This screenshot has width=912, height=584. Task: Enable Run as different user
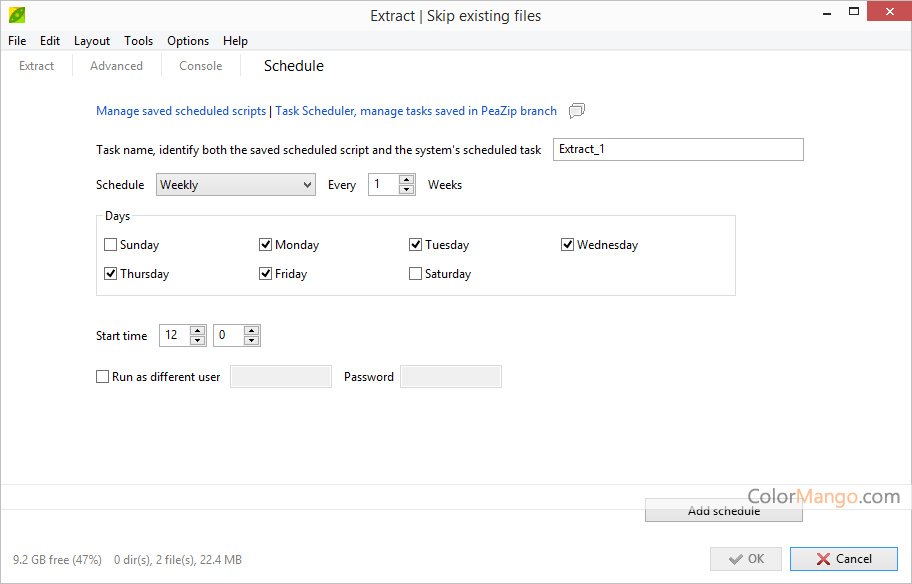102,376
